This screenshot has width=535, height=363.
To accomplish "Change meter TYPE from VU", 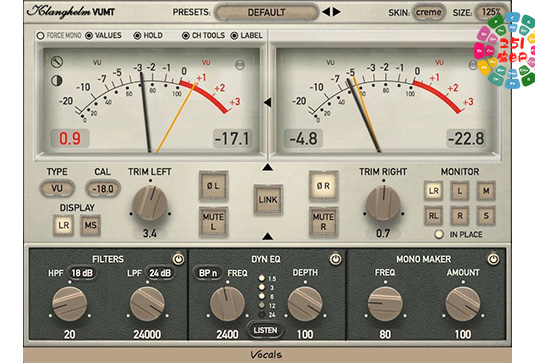I will coord(57,188).
